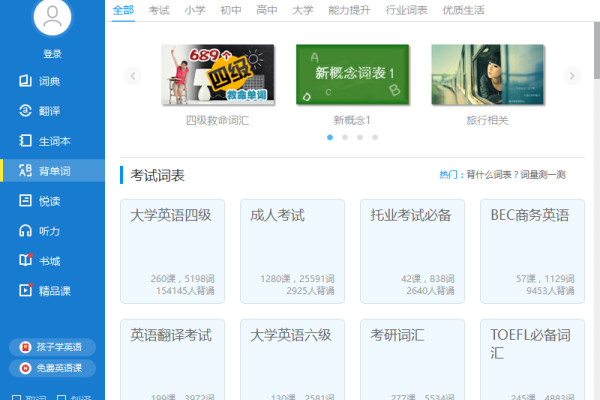Open the 大学英语六级 word list card
The width and height of the screenshot is (600, 400).
(x=292, y=360)
